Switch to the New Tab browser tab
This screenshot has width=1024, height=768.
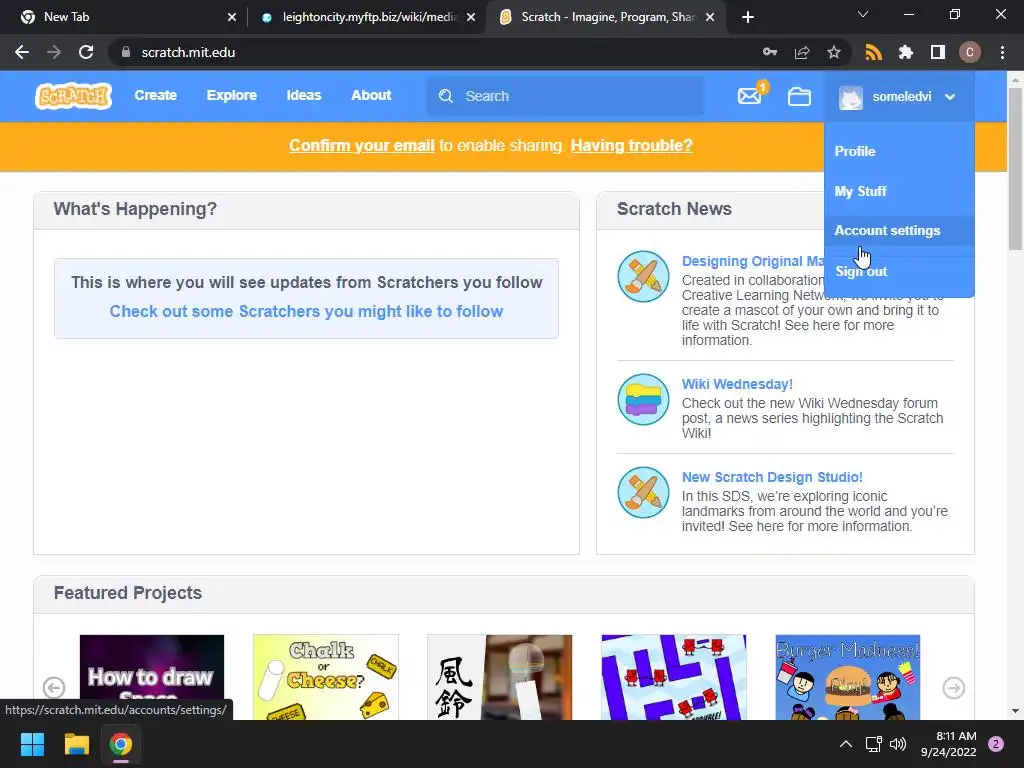click(124, 17)
